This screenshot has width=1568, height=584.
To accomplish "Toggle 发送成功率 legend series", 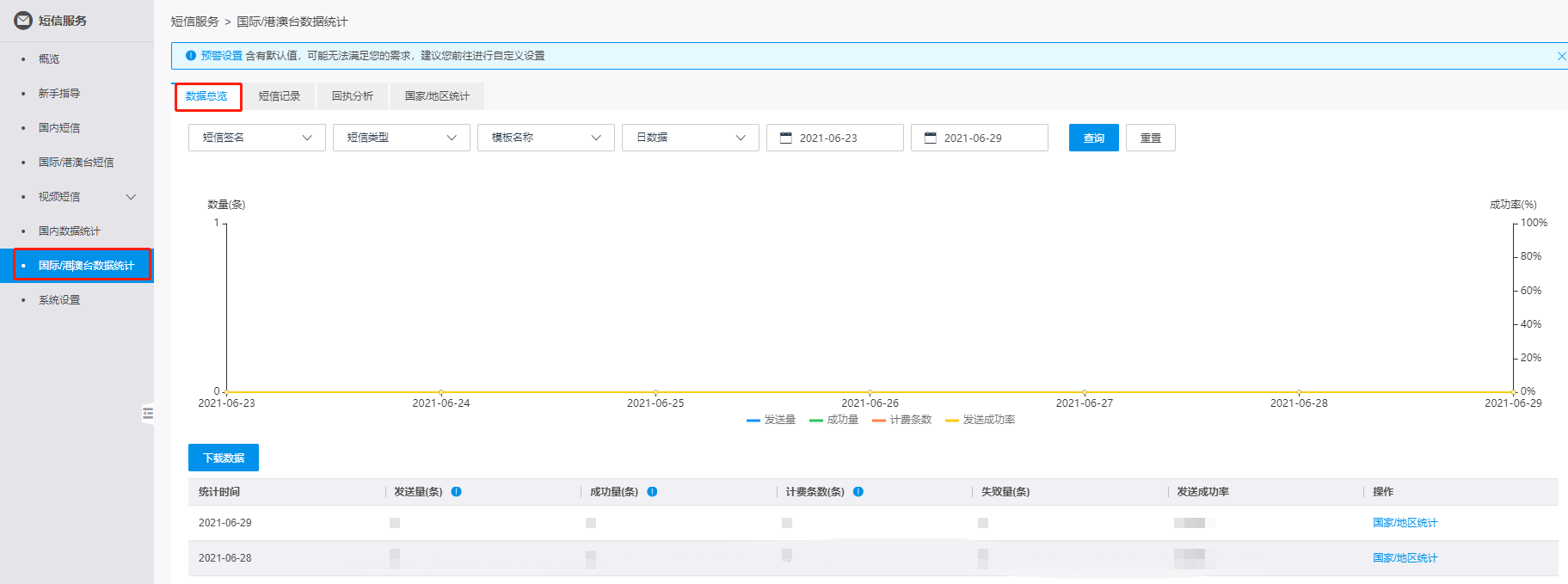I will [x=981, y=420].
